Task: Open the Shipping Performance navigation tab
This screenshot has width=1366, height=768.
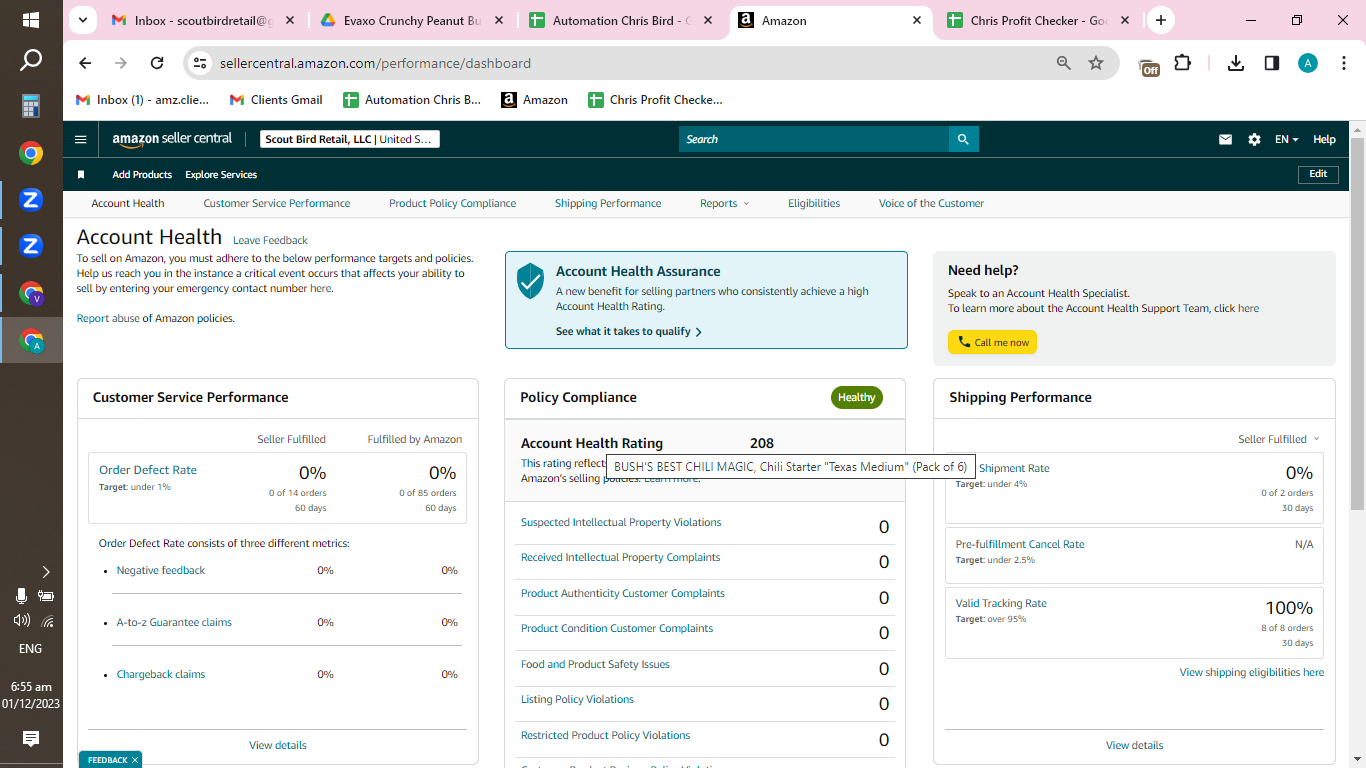Action: click(608, 203)
